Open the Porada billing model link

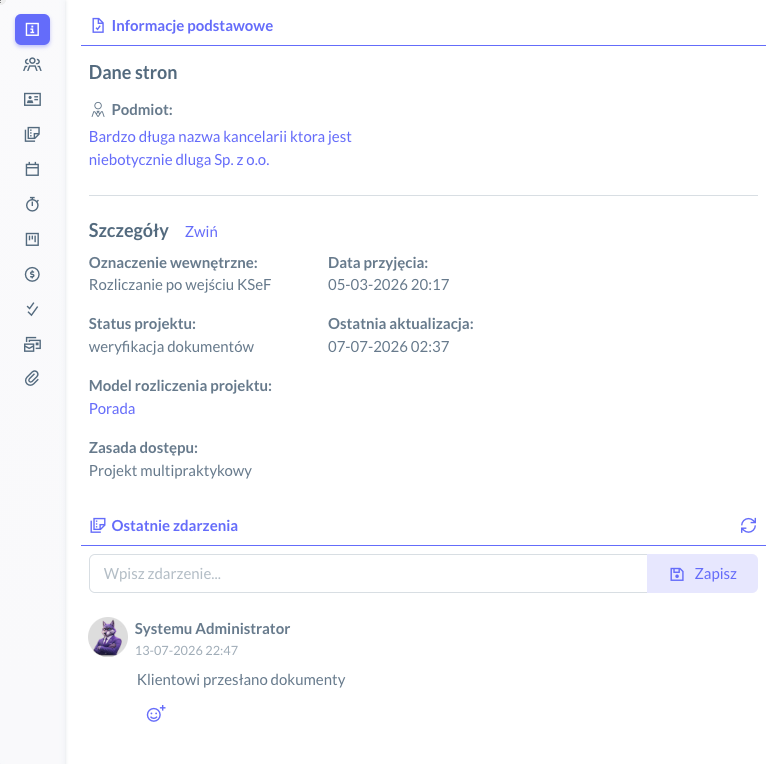coord(112,408)
